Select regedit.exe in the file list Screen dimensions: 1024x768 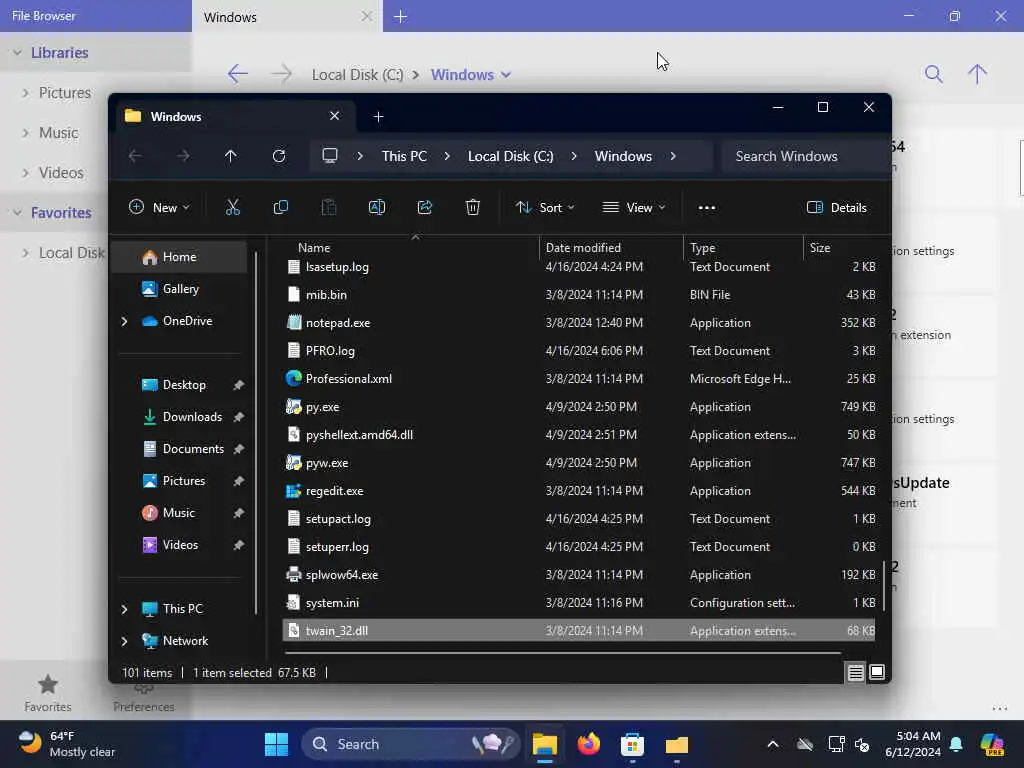point(579,490)
